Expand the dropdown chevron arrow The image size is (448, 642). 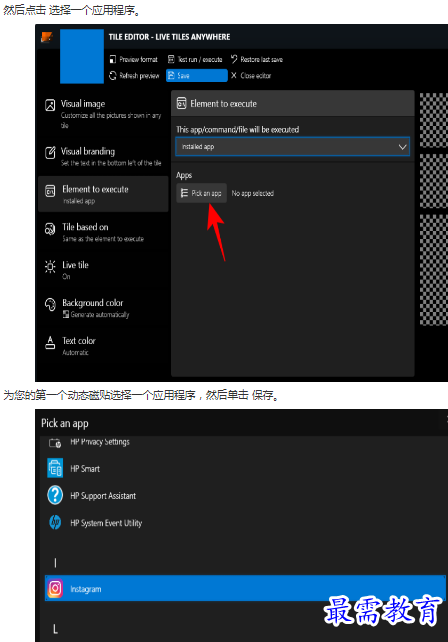point(402,147)
